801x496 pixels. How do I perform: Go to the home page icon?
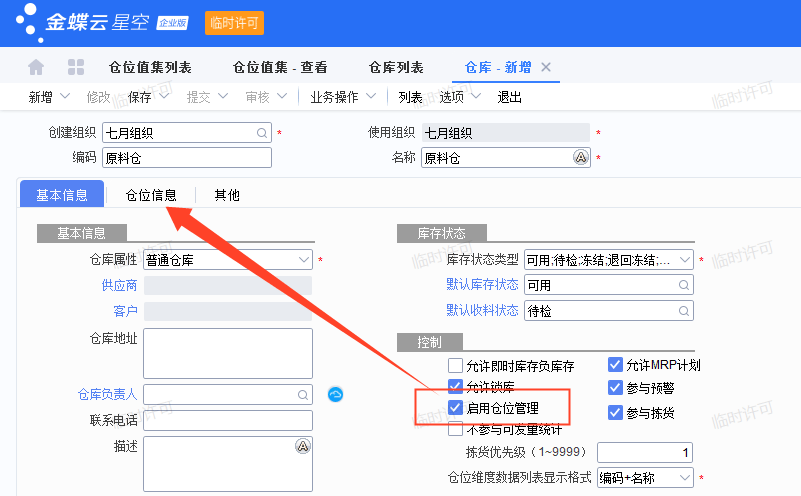(x=36, y=67)
